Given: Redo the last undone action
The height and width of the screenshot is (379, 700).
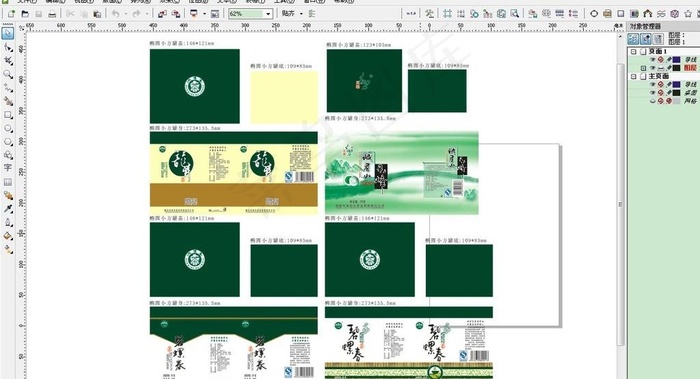Looking at the screenshot, I should click(137, 14).
